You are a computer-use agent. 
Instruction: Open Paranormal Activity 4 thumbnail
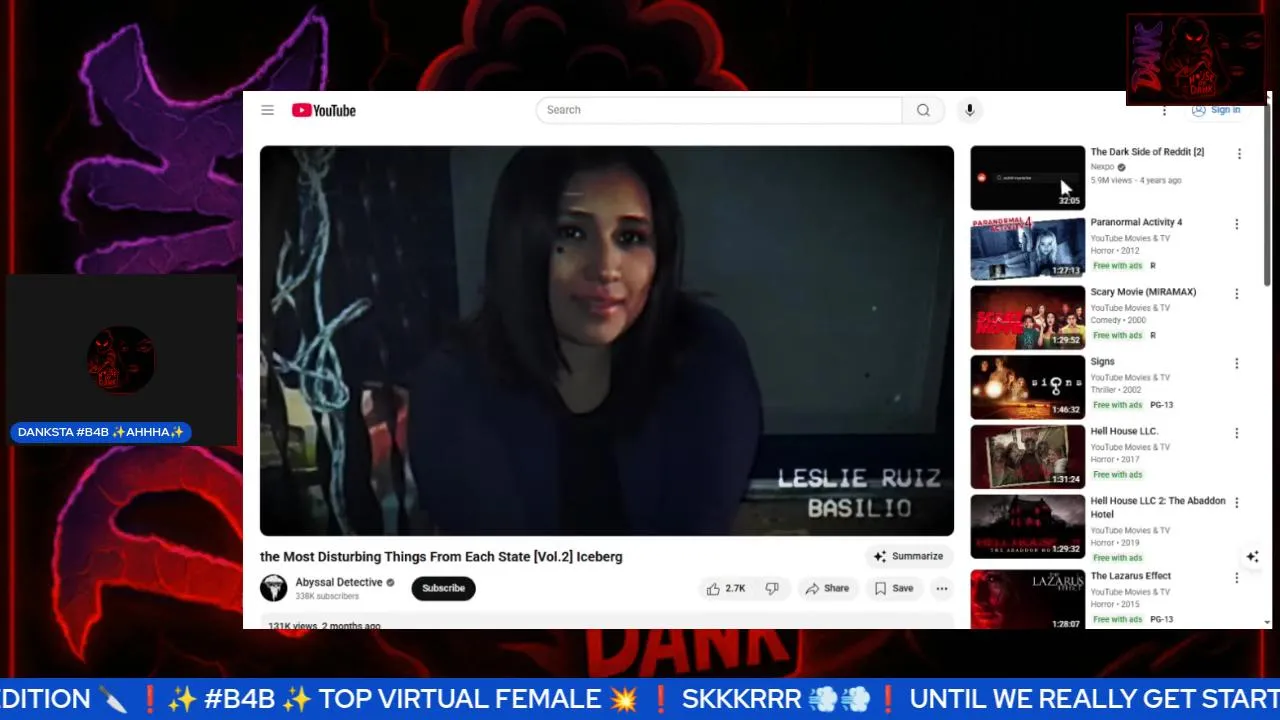point(1027,248)
